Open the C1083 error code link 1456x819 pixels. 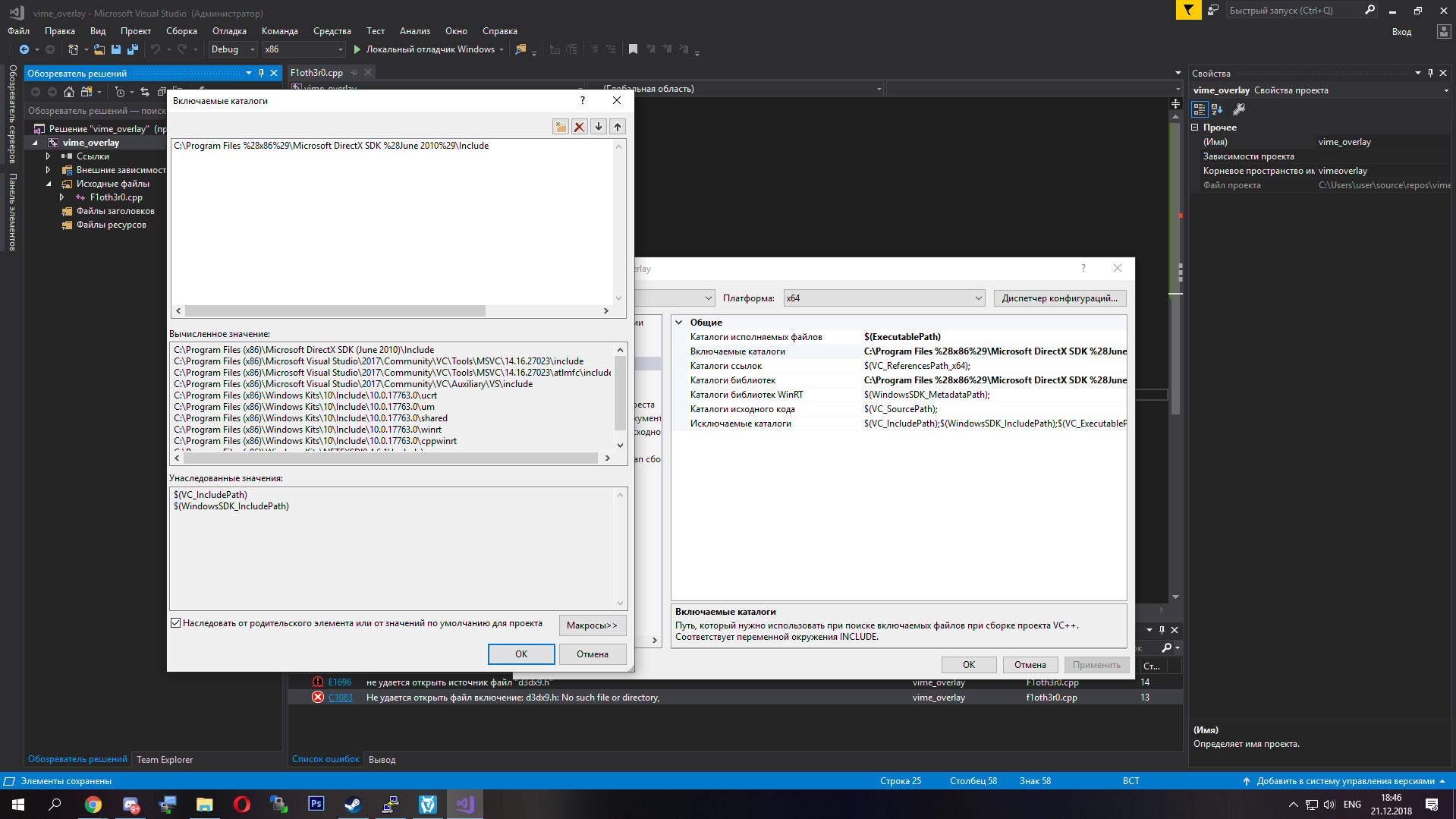pos(340,698)
